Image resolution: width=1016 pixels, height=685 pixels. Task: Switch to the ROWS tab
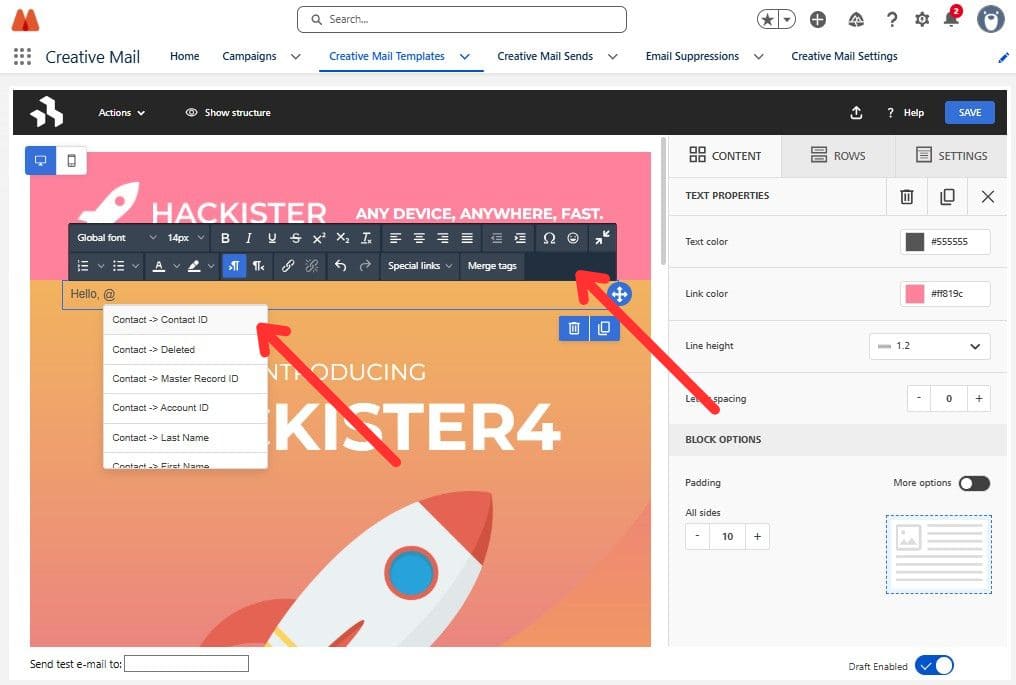pyautogui.click(x=838, y=156)
